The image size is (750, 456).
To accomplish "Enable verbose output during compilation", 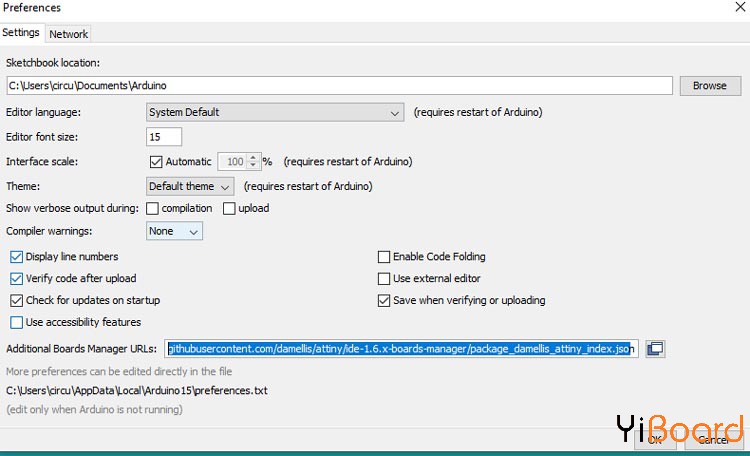I will coord(153,209).
